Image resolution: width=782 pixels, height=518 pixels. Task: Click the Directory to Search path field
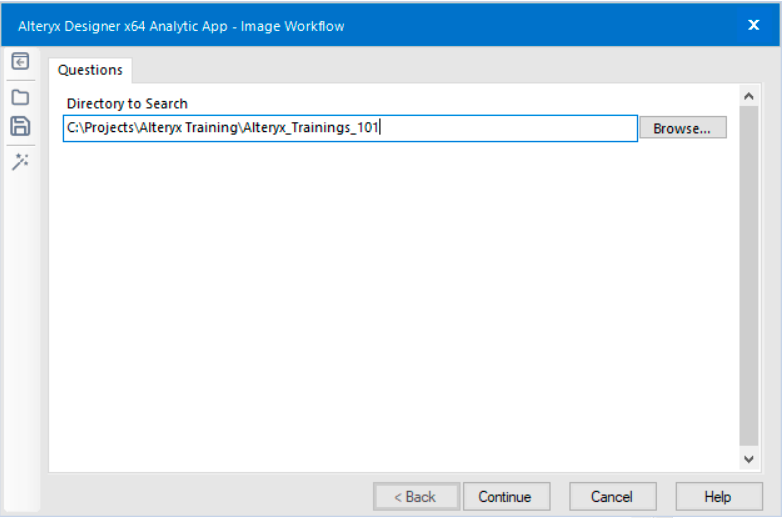[x=350, y=128]
